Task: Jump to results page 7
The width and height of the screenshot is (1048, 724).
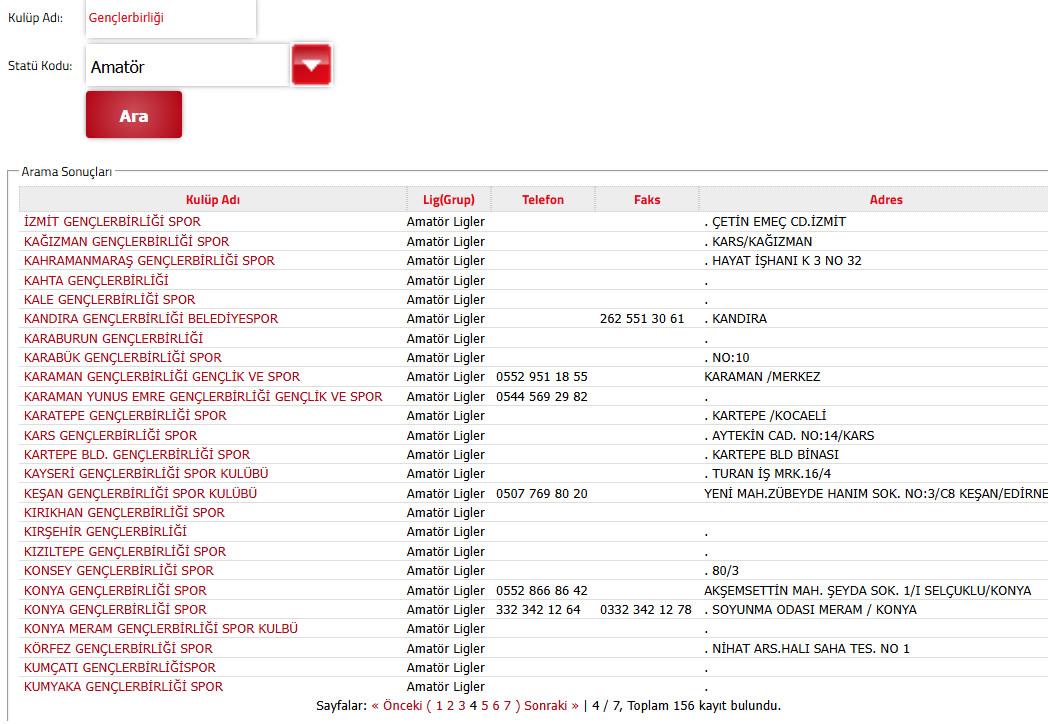Action: 507,706
